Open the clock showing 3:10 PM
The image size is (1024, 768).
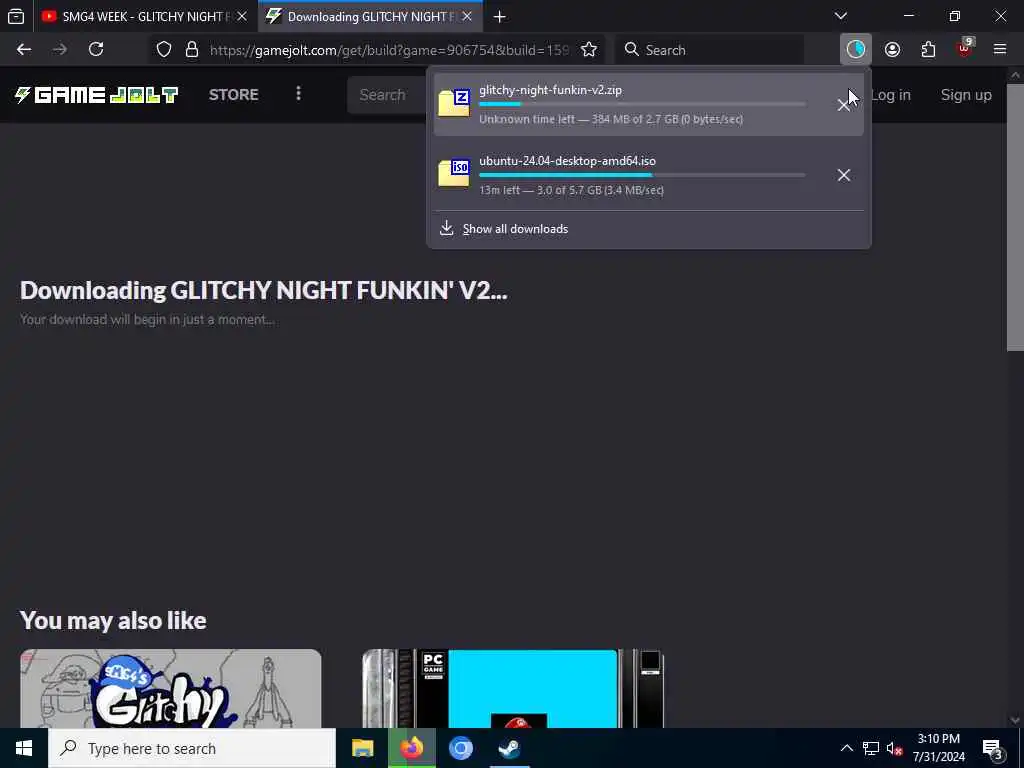pos(938,748)
